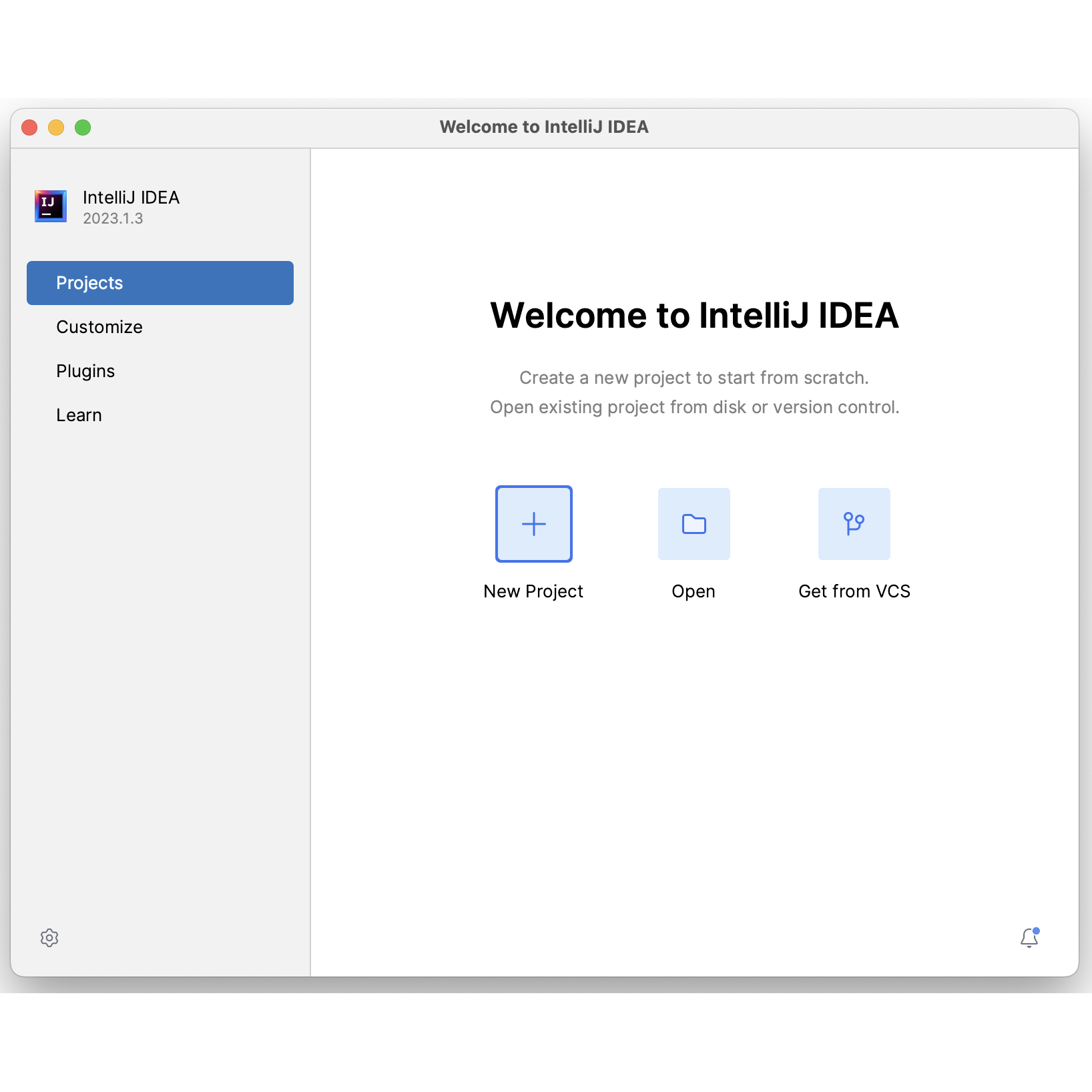Close the Welcome window with red button
The width and height of the screenshot is (1092, 1092).
pos(29,127)
